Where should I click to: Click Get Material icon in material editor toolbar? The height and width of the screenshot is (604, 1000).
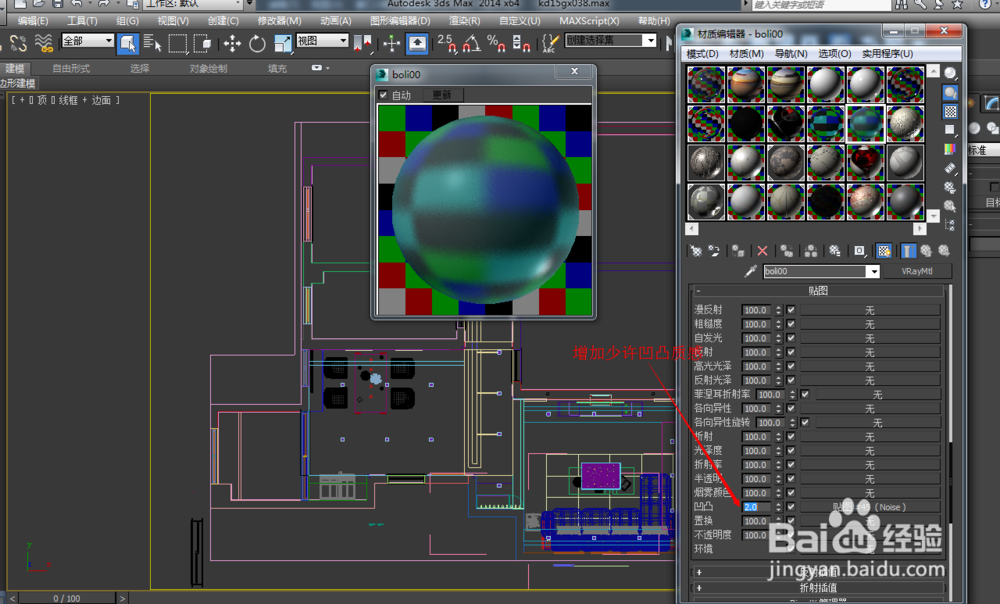pos(696,251)
